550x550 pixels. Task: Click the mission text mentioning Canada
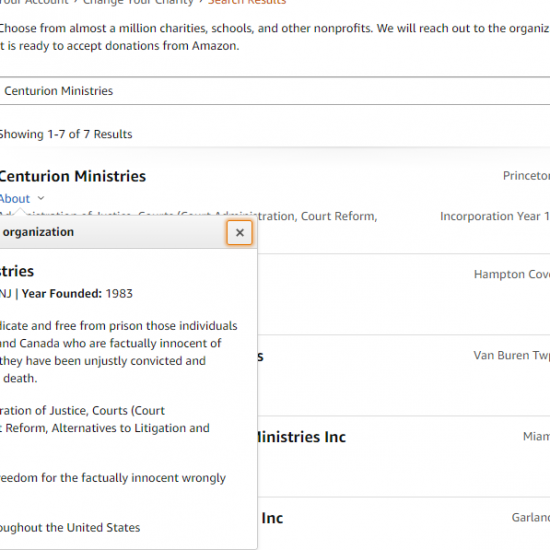point(110,343)
